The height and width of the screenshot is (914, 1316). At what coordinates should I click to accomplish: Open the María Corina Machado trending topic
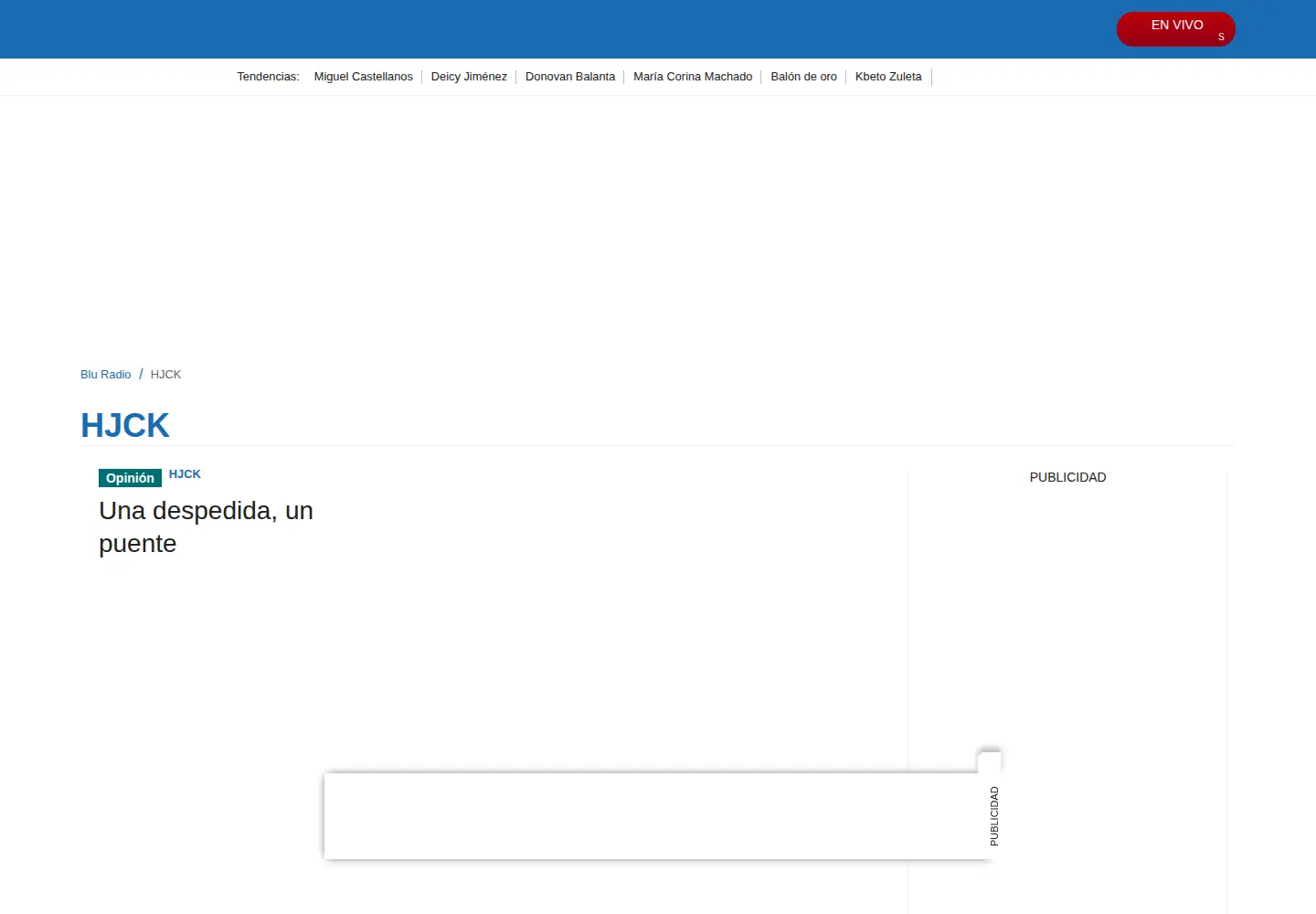pos(693,77)
